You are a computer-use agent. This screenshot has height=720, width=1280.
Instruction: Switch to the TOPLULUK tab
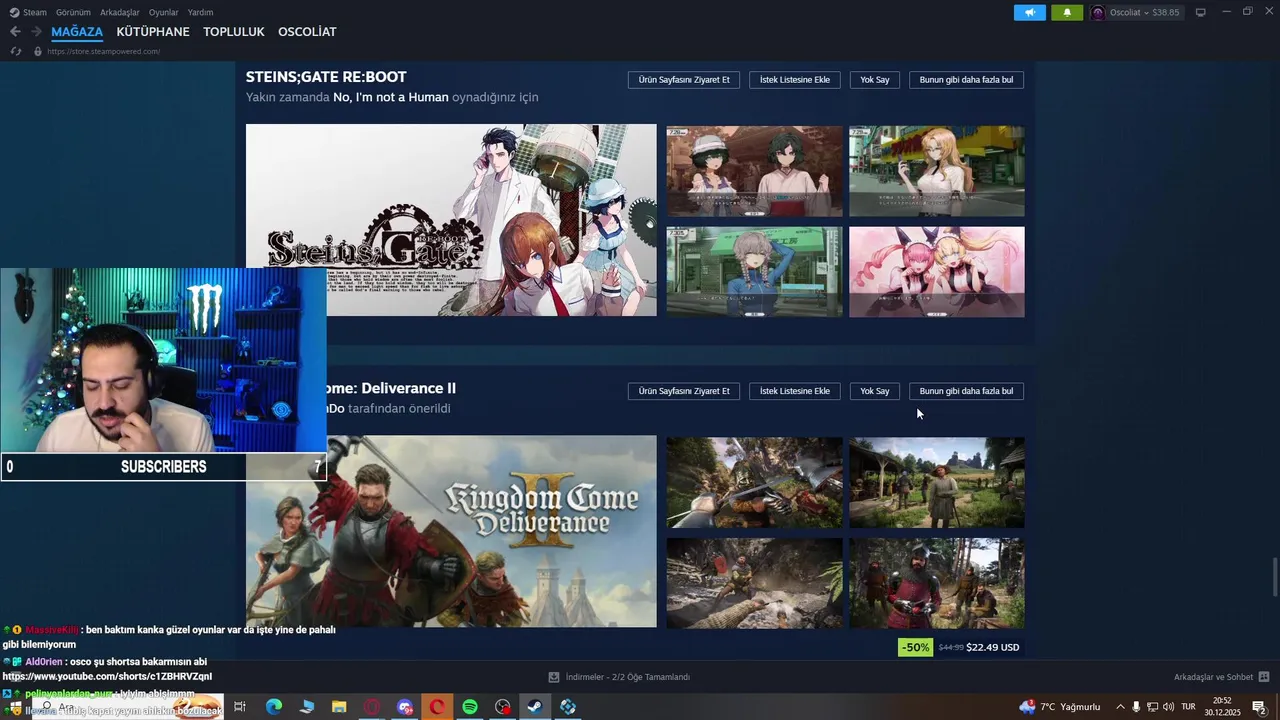(234, 32)
